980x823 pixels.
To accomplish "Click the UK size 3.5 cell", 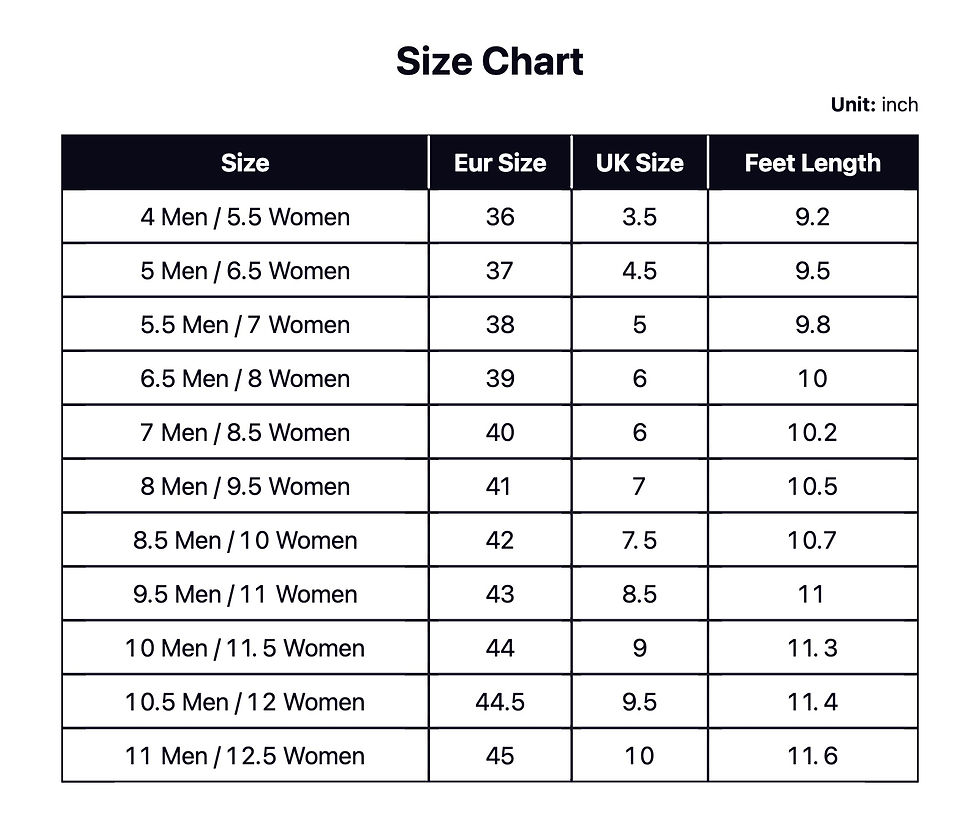I will (x=639, y=217).
